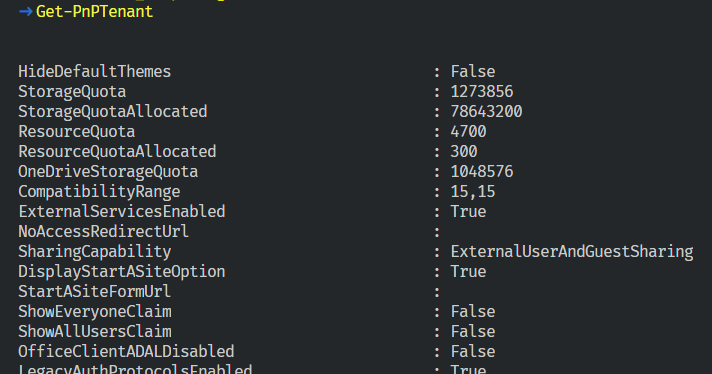Click the HideDefaultThemes False value

473,72
